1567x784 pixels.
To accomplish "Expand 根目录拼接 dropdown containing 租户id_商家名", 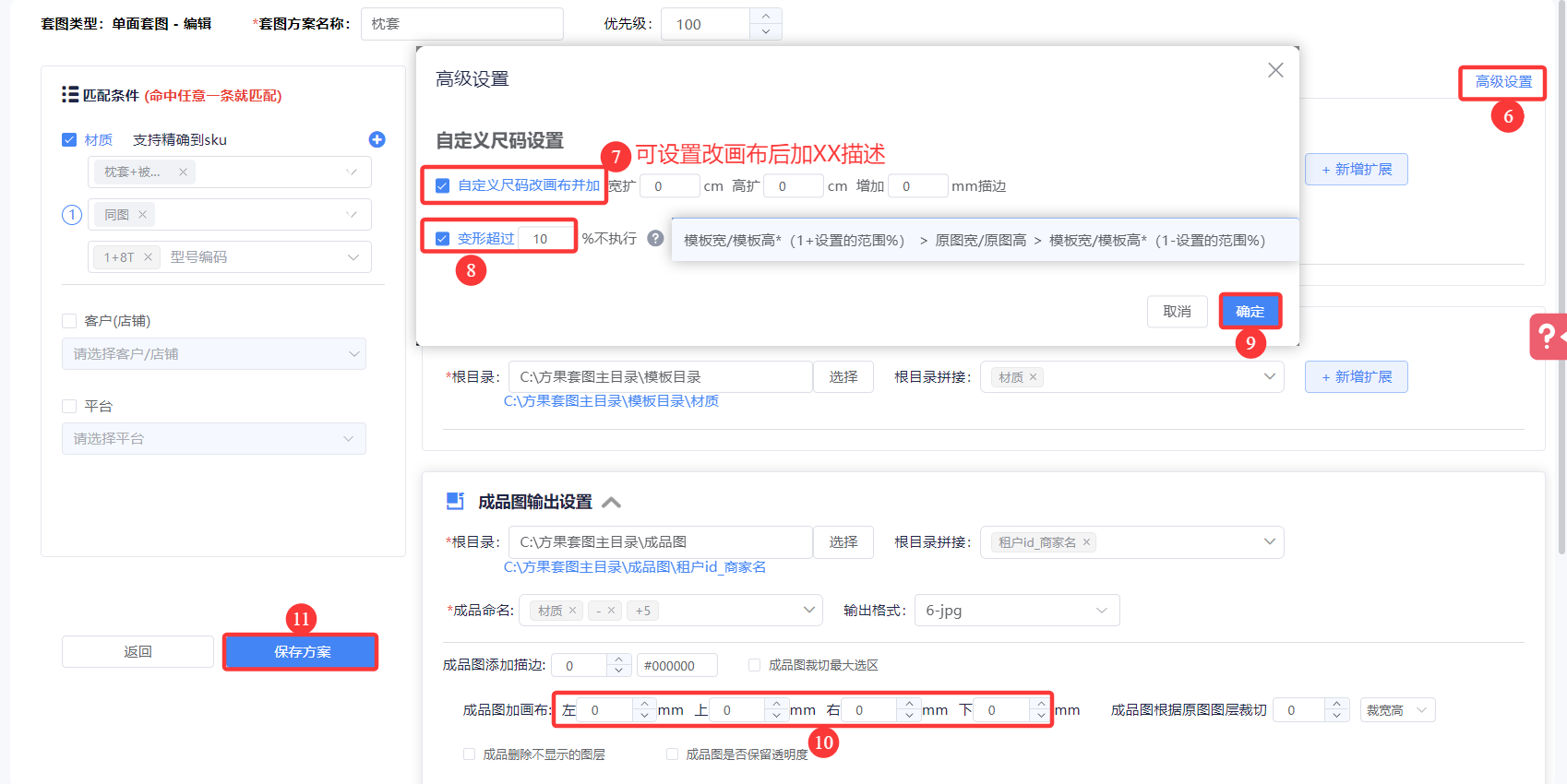I will click(1270, 541).
